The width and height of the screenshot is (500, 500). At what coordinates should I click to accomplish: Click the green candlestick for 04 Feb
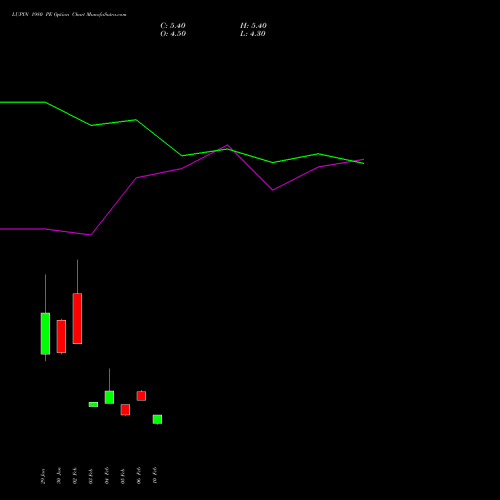[x=109, y=397]
